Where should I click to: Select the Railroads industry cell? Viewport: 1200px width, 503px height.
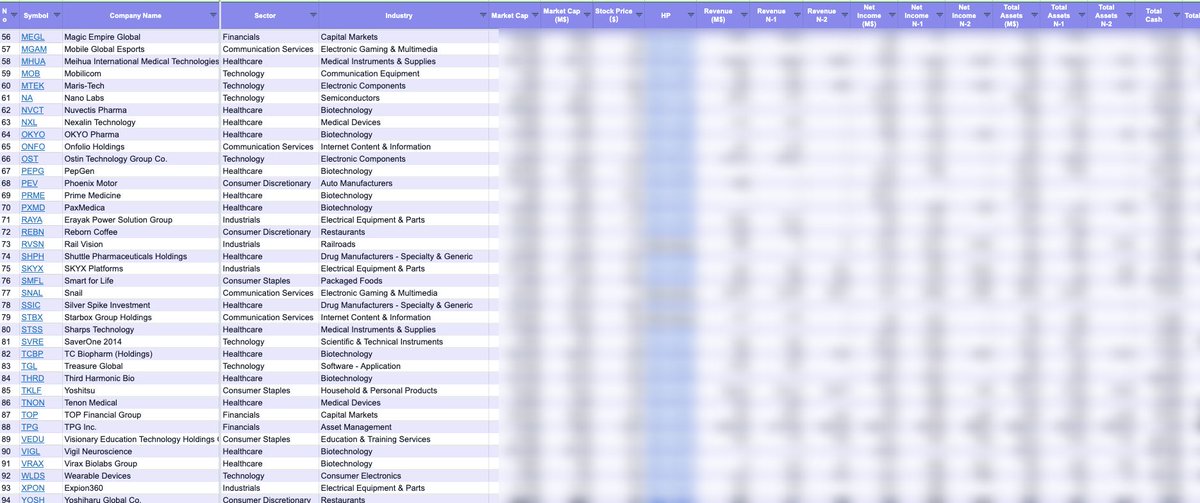[402, 244]
